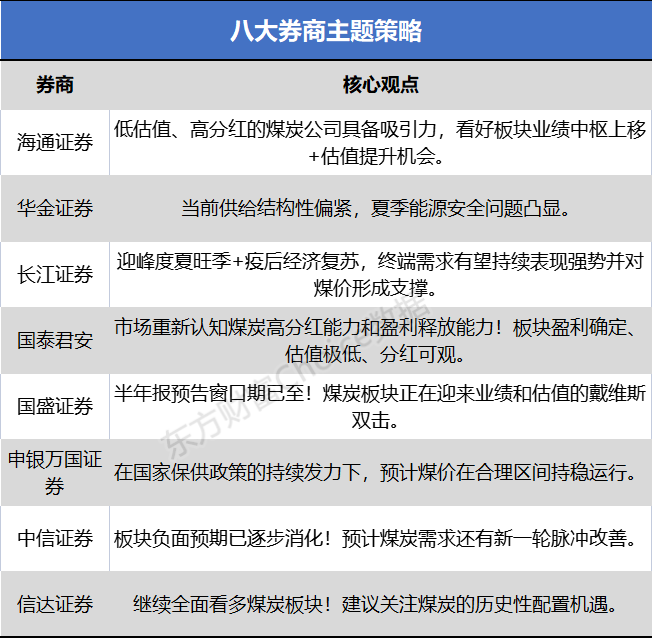Select 中信证券 viewpoint on 板块负面预期
The height and width of the screenshot is (638, 652).
tap(375, 539)
